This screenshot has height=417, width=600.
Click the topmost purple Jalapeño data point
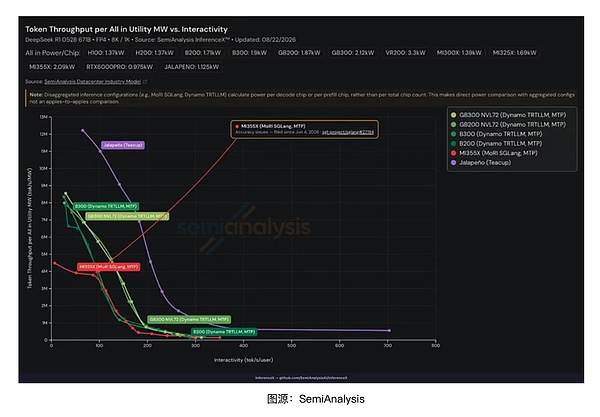[x=82, y=130]
